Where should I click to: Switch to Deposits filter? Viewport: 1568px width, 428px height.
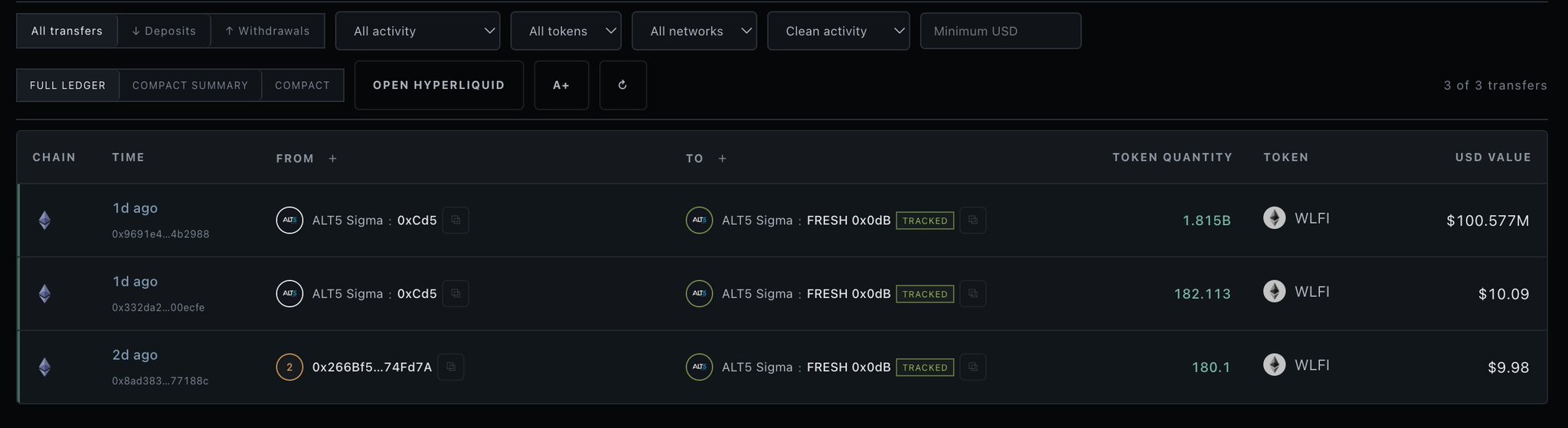pos(164,31)
